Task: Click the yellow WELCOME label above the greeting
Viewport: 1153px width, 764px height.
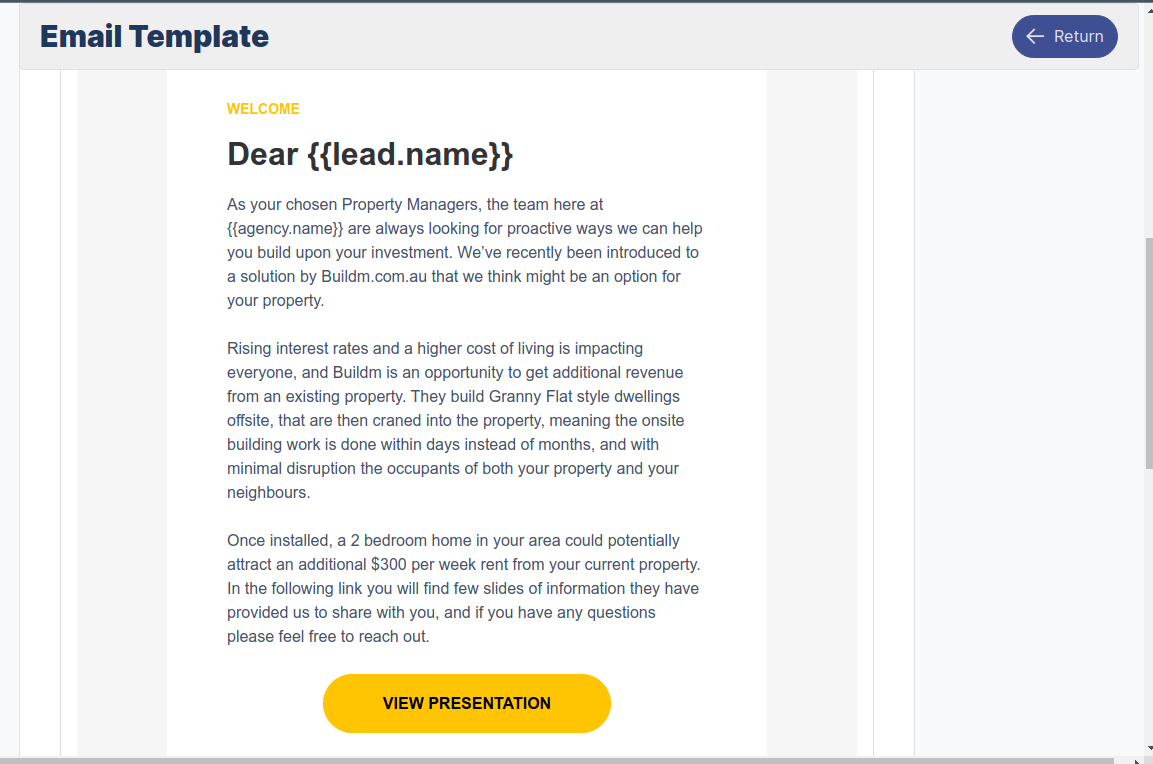Action: coord(263,109)
